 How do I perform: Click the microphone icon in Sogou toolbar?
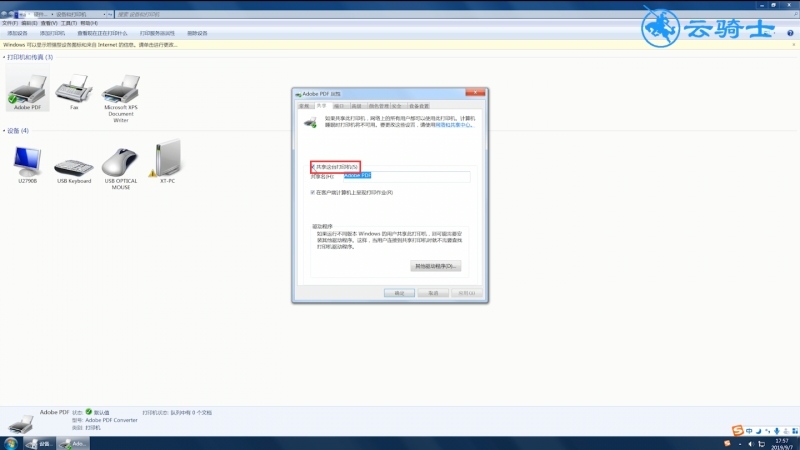coord(777,431)
